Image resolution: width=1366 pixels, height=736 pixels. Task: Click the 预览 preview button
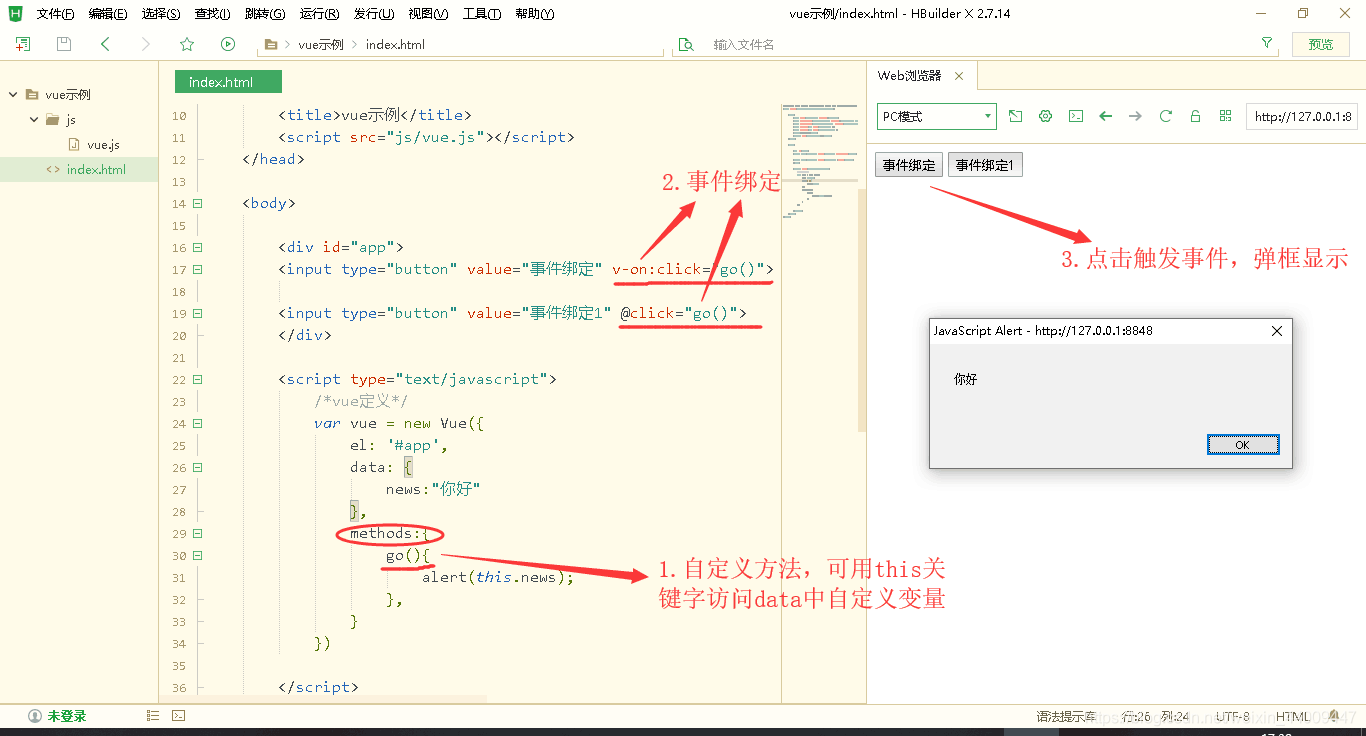pyautogui.click(x=1321, y=44)
